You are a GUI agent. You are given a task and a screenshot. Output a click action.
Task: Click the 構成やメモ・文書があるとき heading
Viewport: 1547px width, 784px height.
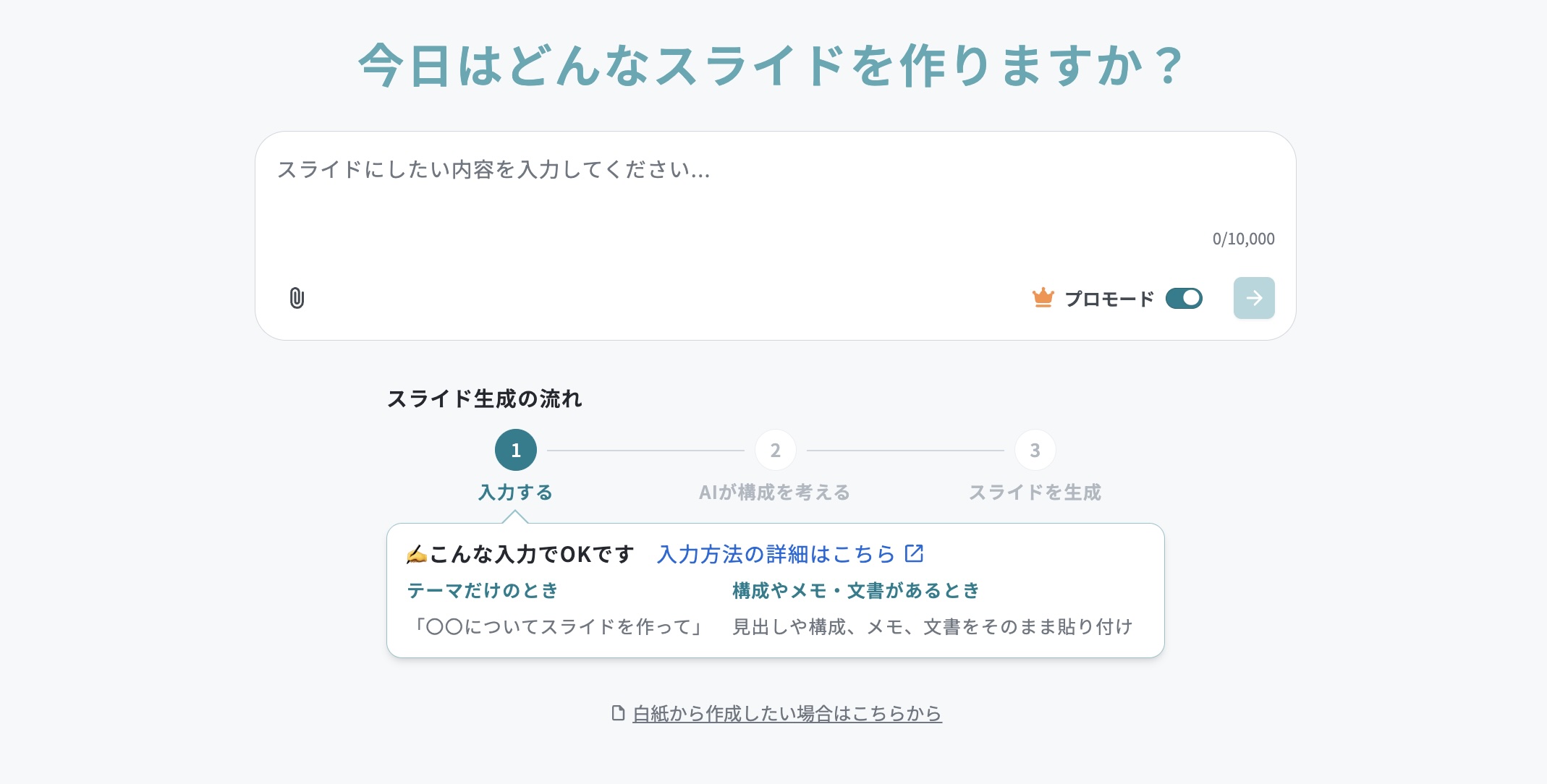856,591
